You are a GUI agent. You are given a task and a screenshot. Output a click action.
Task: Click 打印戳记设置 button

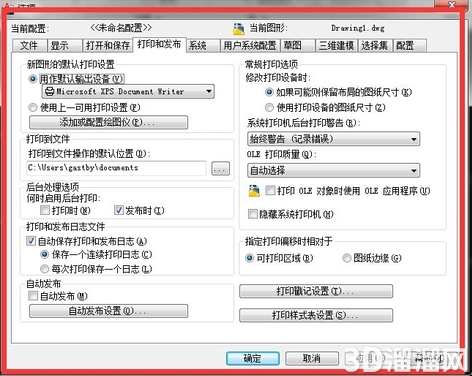click(x=316, y=291)
